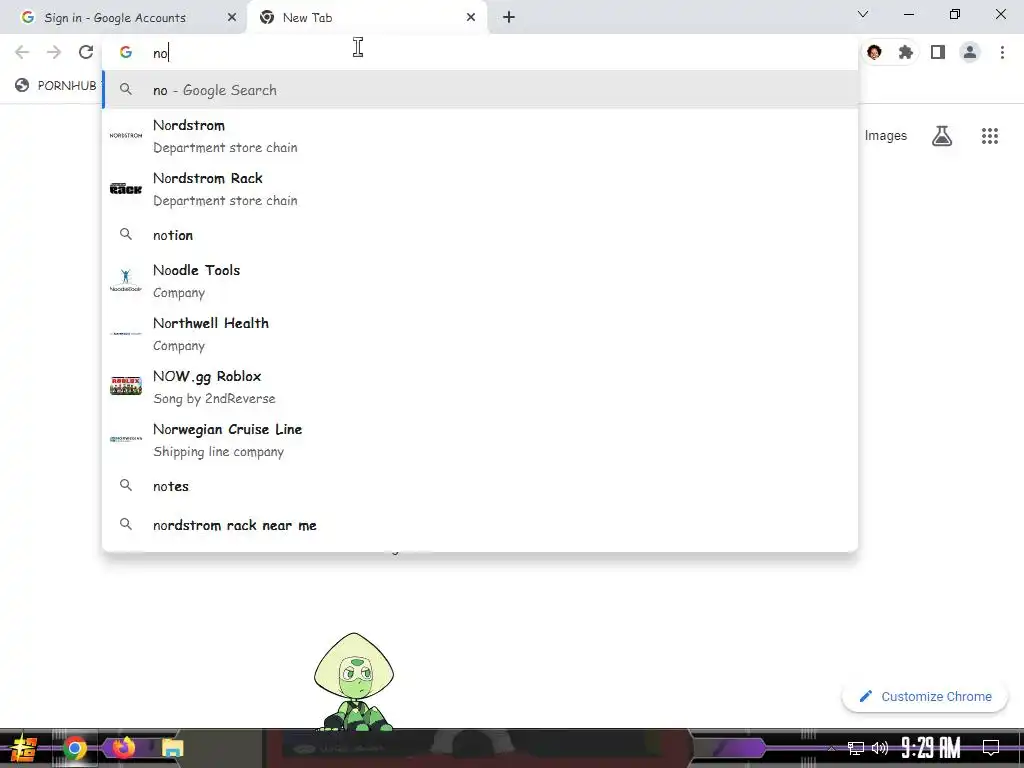Pick the Northwell Health suggestion
This screenshot has width=1024, height=768.
tap(480, 334)
